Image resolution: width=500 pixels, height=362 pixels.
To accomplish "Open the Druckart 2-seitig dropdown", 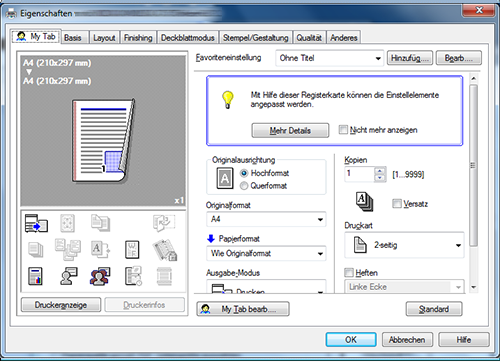I will 404,245.
